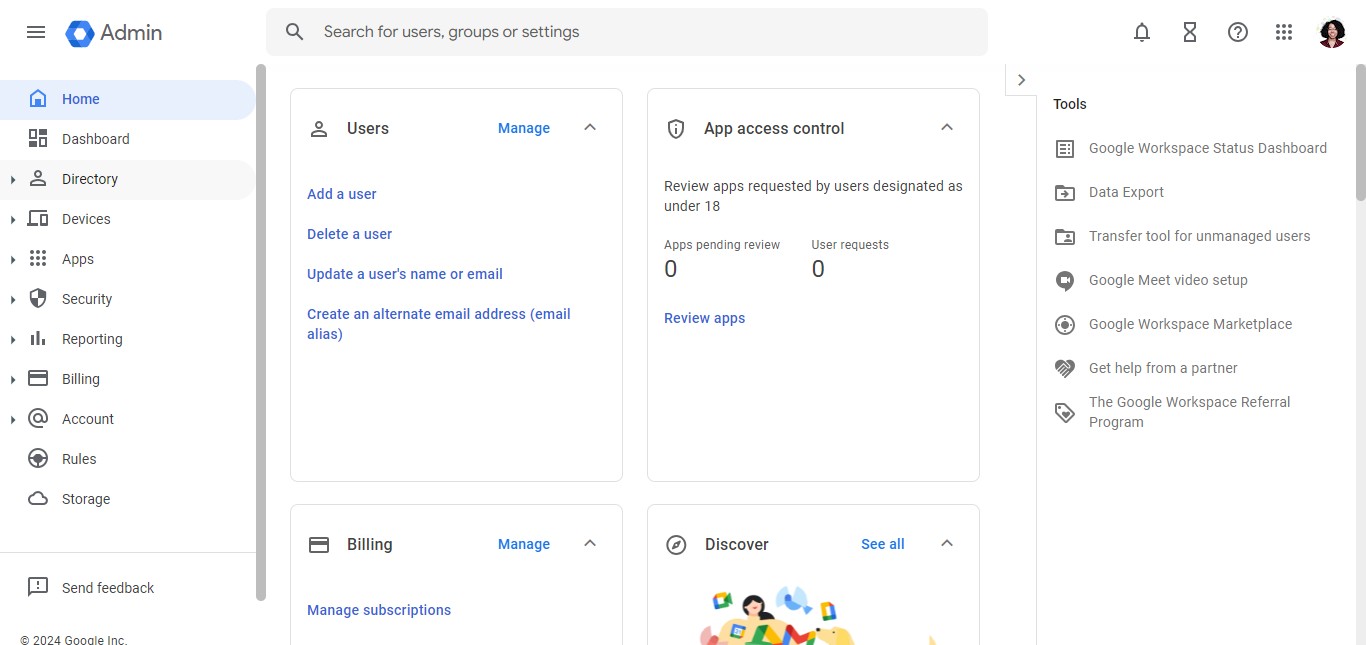The height and width of the screenshot is (645, 1366).
Task: Click the Add a user link
Action: coord(342,194)
